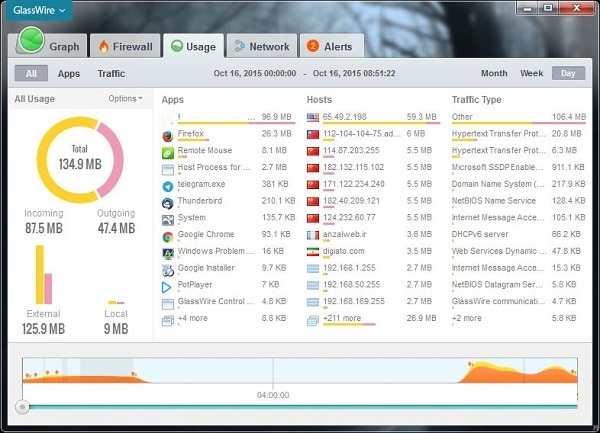Open the Options dropdown in All Usage
The height and width of the screenshot is (433, 600).
pos(125,99)
